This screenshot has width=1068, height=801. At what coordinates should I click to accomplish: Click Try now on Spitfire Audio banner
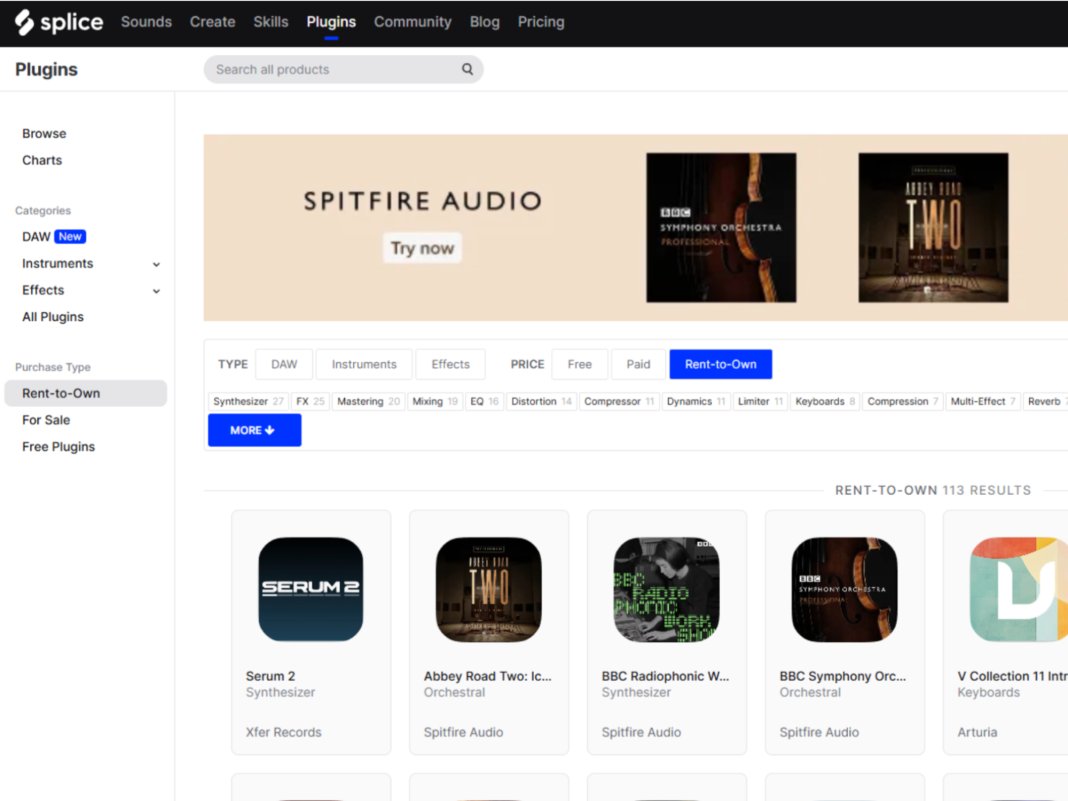point(422,248)
